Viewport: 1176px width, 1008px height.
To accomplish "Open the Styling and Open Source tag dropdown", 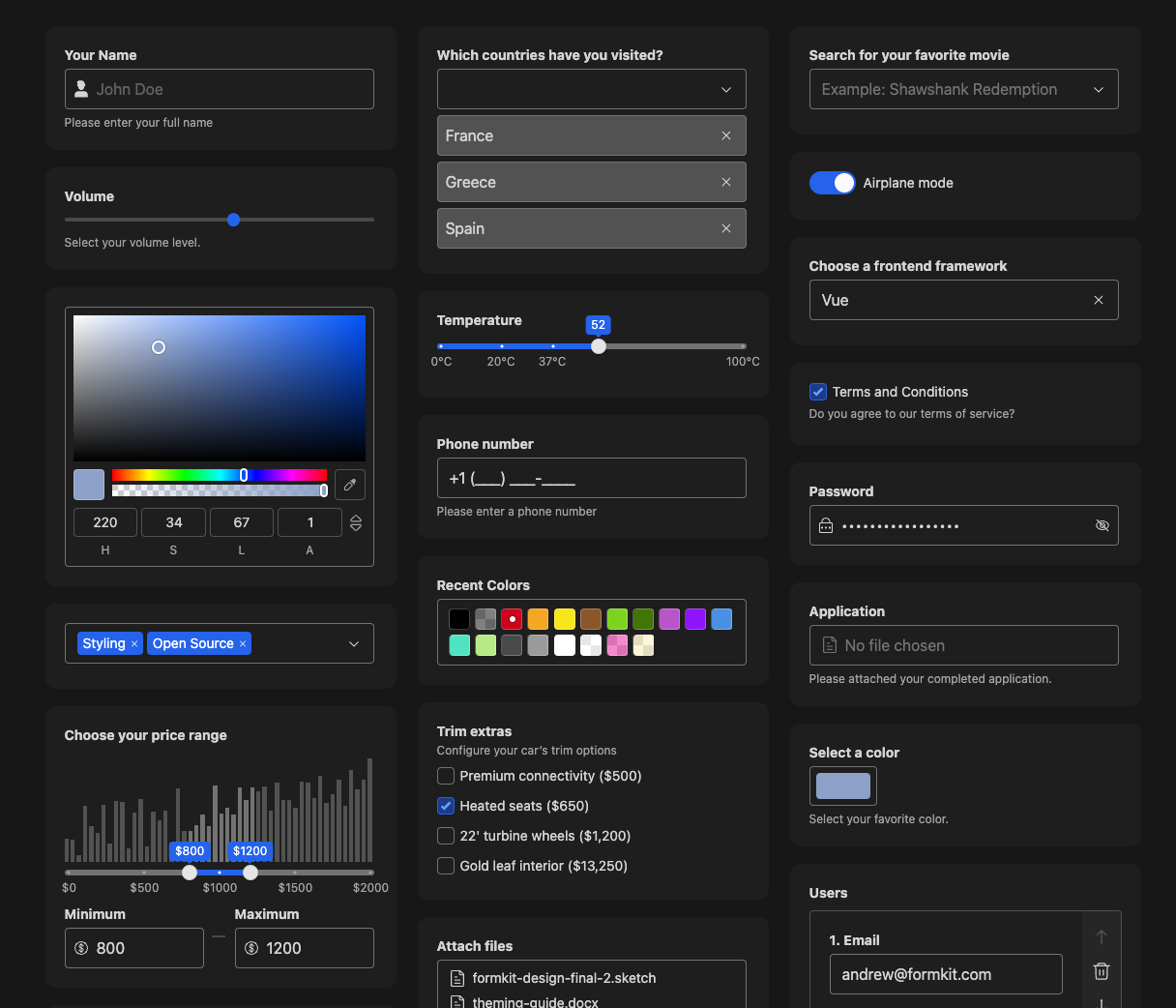I will tap(354, 644).
